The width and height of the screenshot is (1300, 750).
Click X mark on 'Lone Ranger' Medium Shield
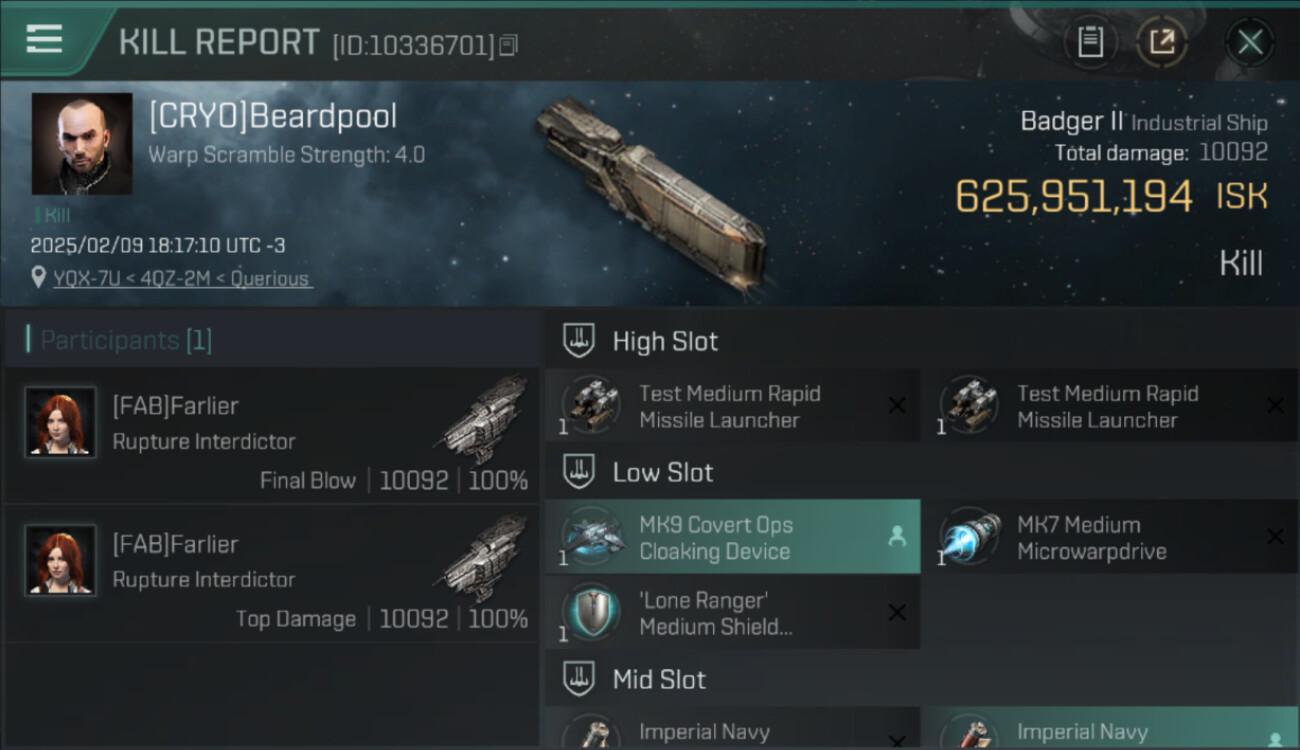(897, 613)
